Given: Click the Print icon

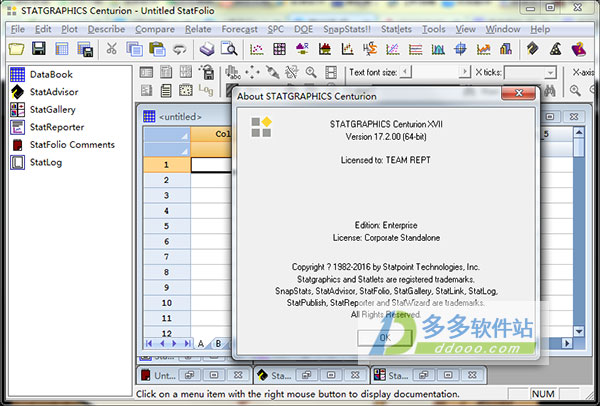Looking at the screenshot, I should [x=207, y=49].
